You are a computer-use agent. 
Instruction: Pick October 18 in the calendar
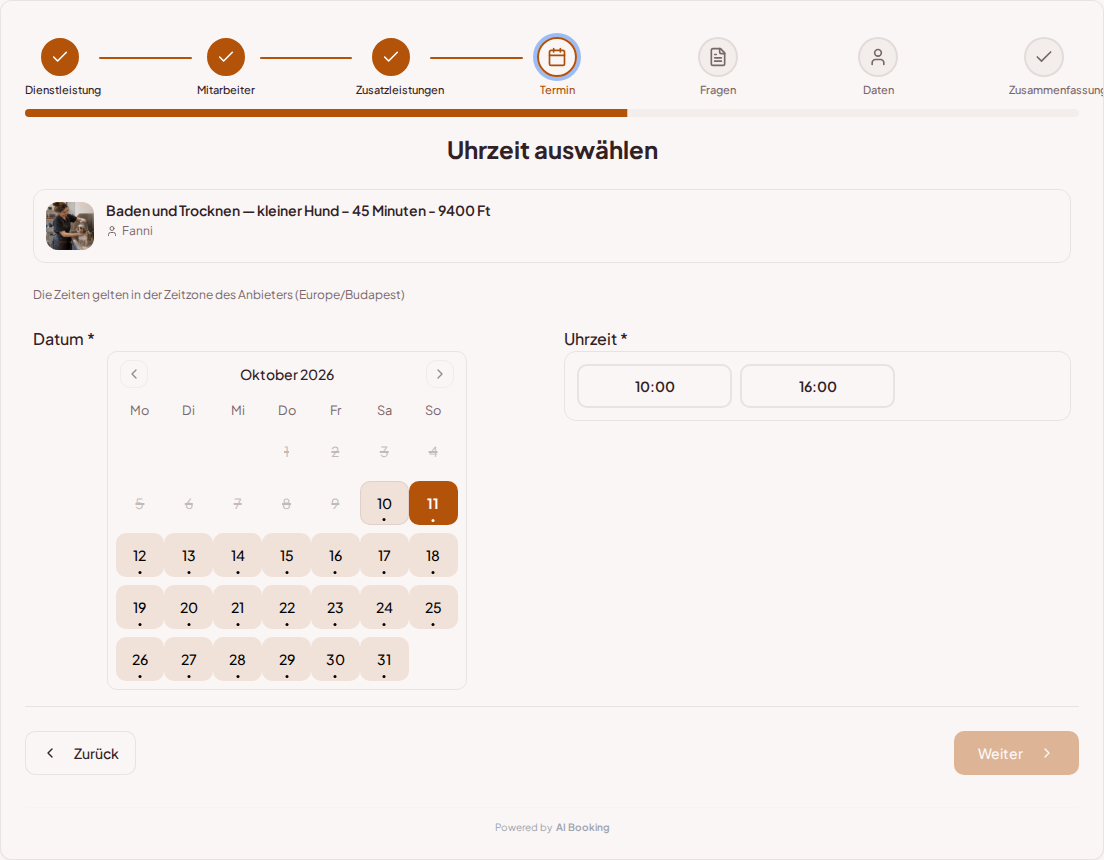click(x=433, y=555)
